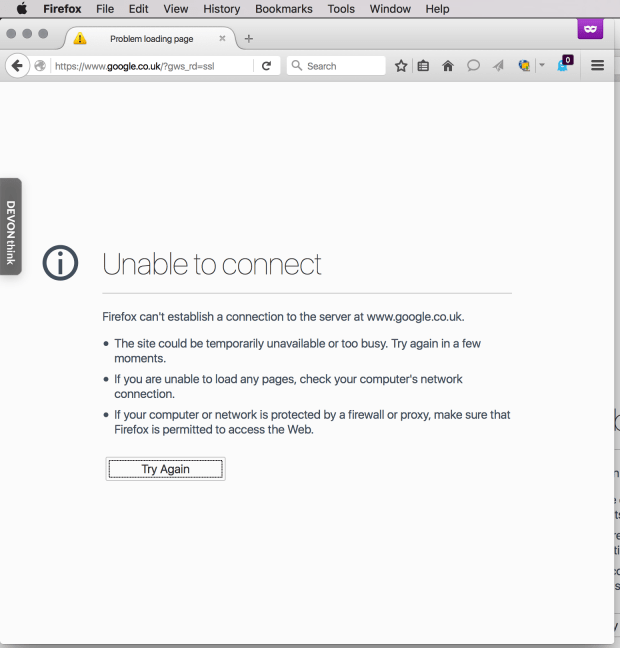Open the Tools menu
This screenshot has width=620, height=648.
tap(341, 9)
